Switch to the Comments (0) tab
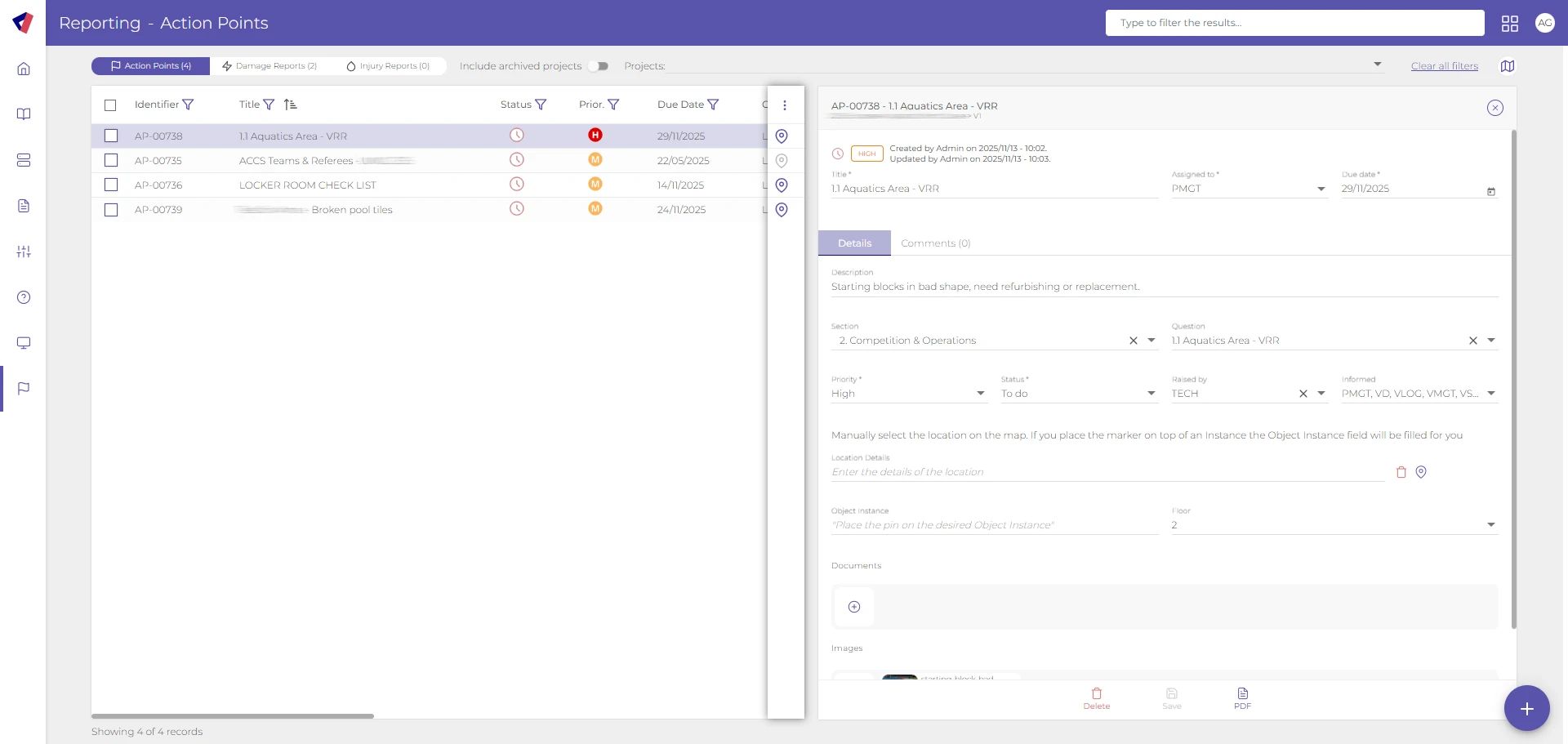1568x744 pixels. coord(935,243)
